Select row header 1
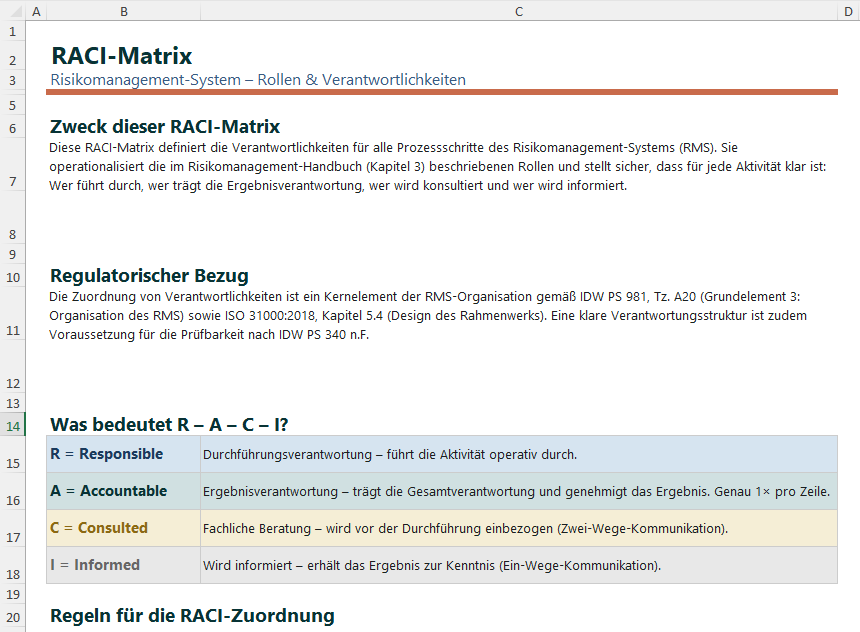Viewport: 860px width, 632px height. click(13, 31)
